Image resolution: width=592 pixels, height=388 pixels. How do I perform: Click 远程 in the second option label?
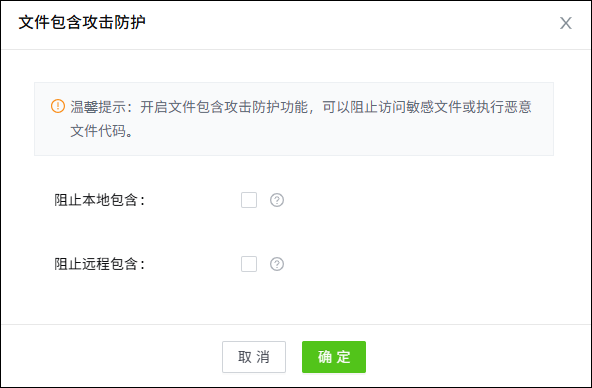(96, 264)
